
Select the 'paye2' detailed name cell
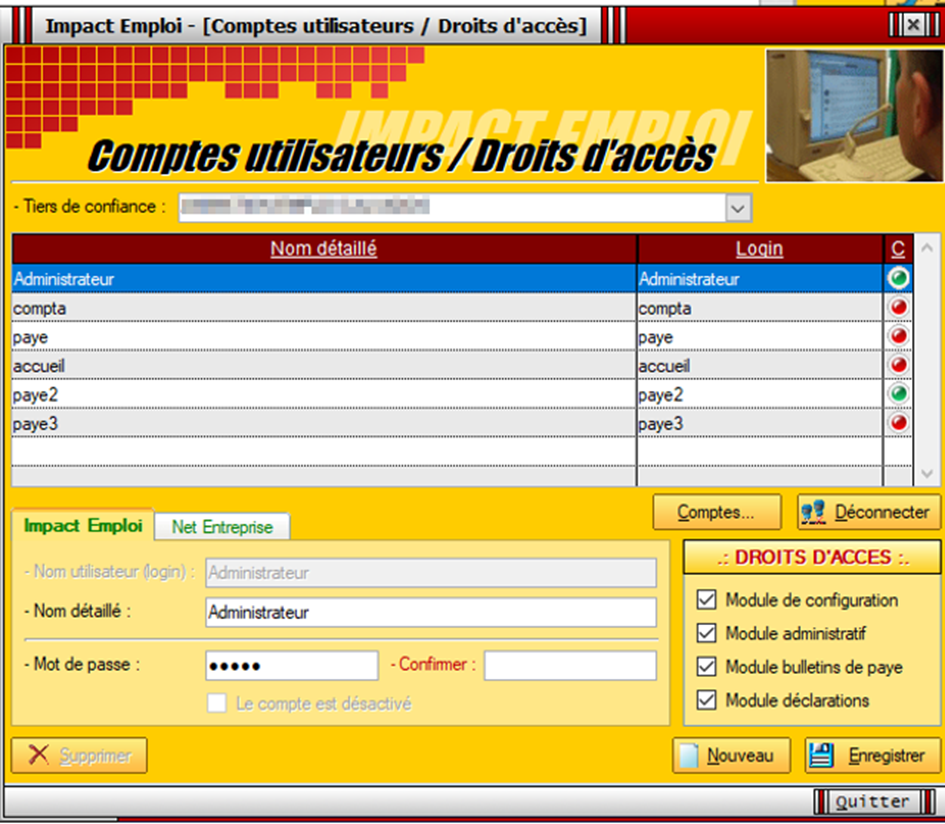tap(324, 395)
